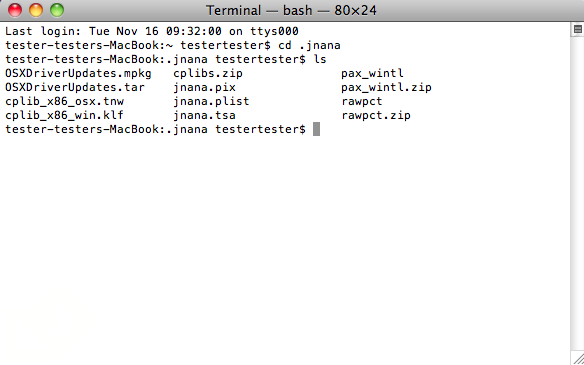
Task: Click the cd .jnana command text
Action: 309,46
